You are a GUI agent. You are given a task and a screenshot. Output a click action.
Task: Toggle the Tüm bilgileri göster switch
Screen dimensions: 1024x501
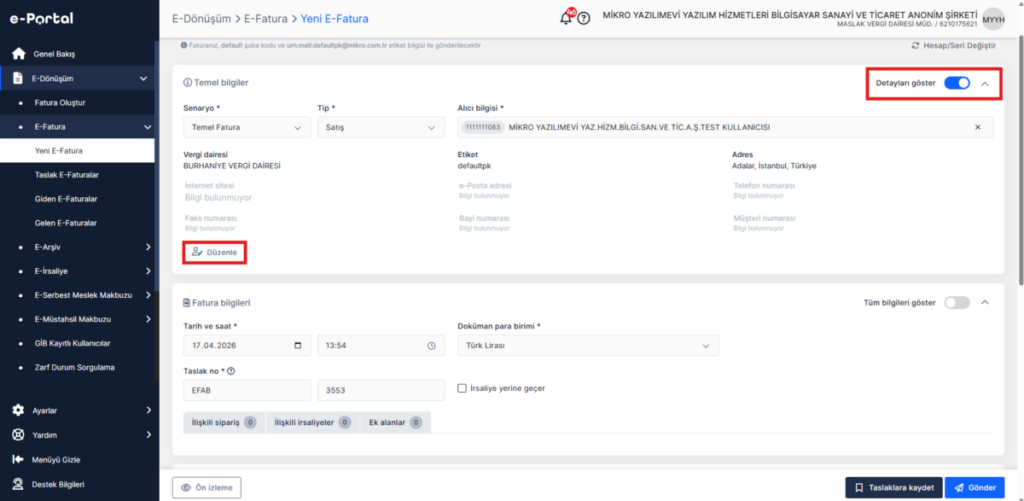957,302
